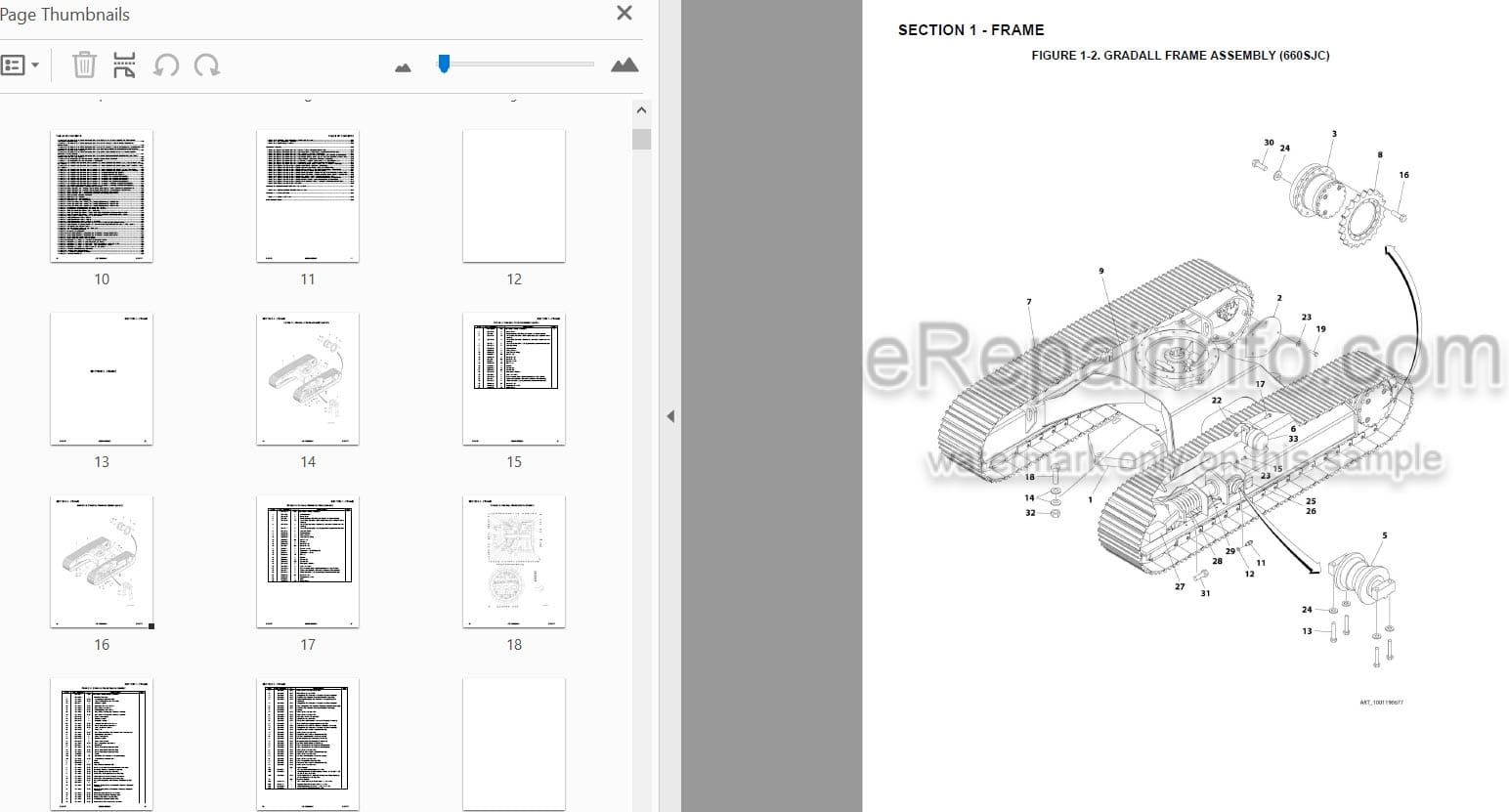Enlarge thumbnail size with large mountain icon
This screenshot has height=812, width=1509.
tap(625, 65)
